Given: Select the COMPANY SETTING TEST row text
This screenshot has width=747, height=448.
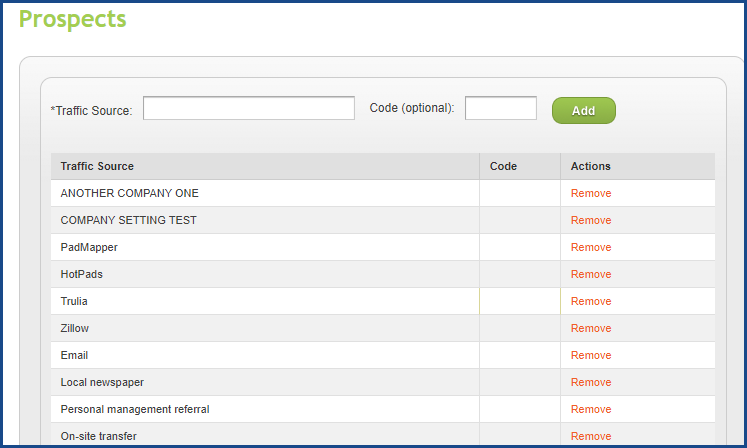Looking at the screenshot, I should (129, 220).
